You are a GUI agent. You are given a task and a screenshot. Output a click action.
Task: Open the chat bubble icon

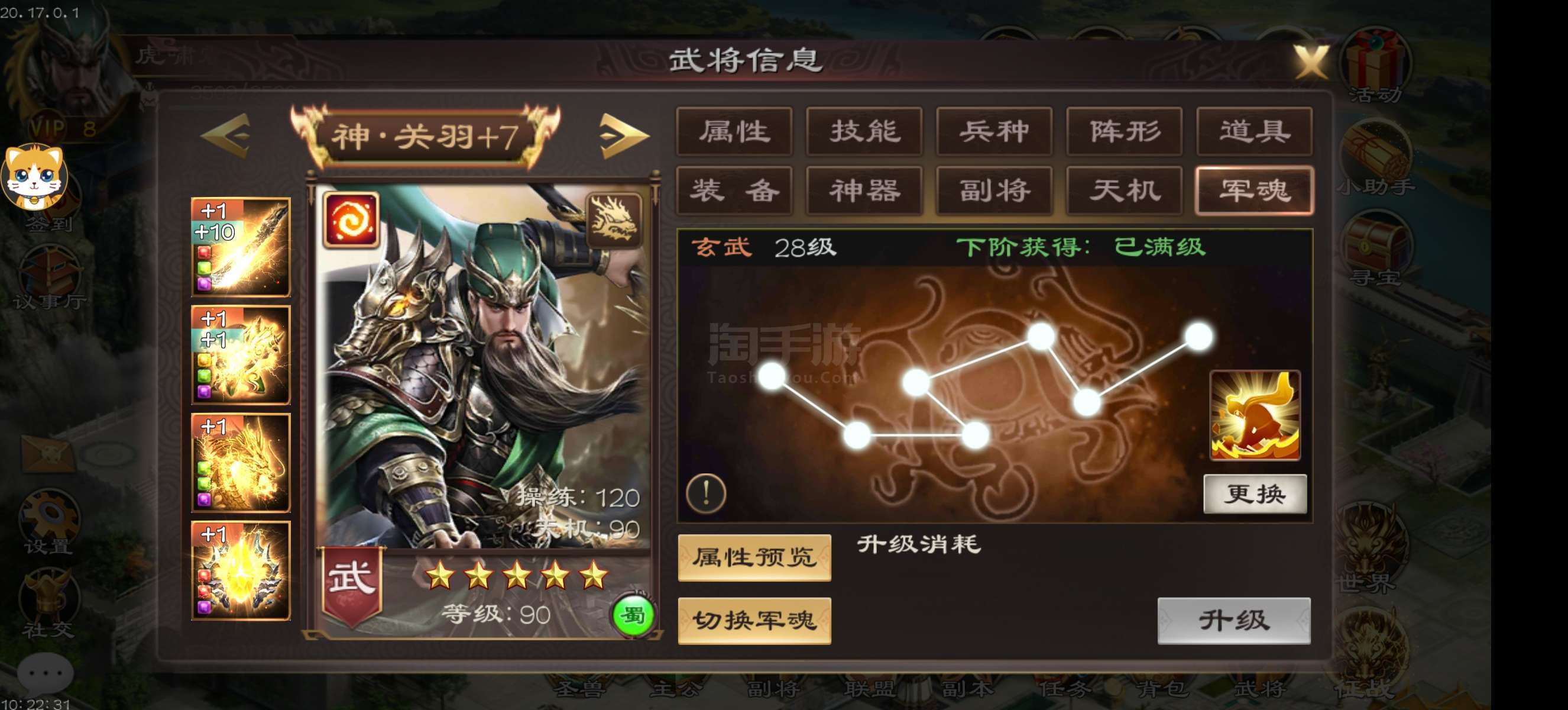click(45, 673)
